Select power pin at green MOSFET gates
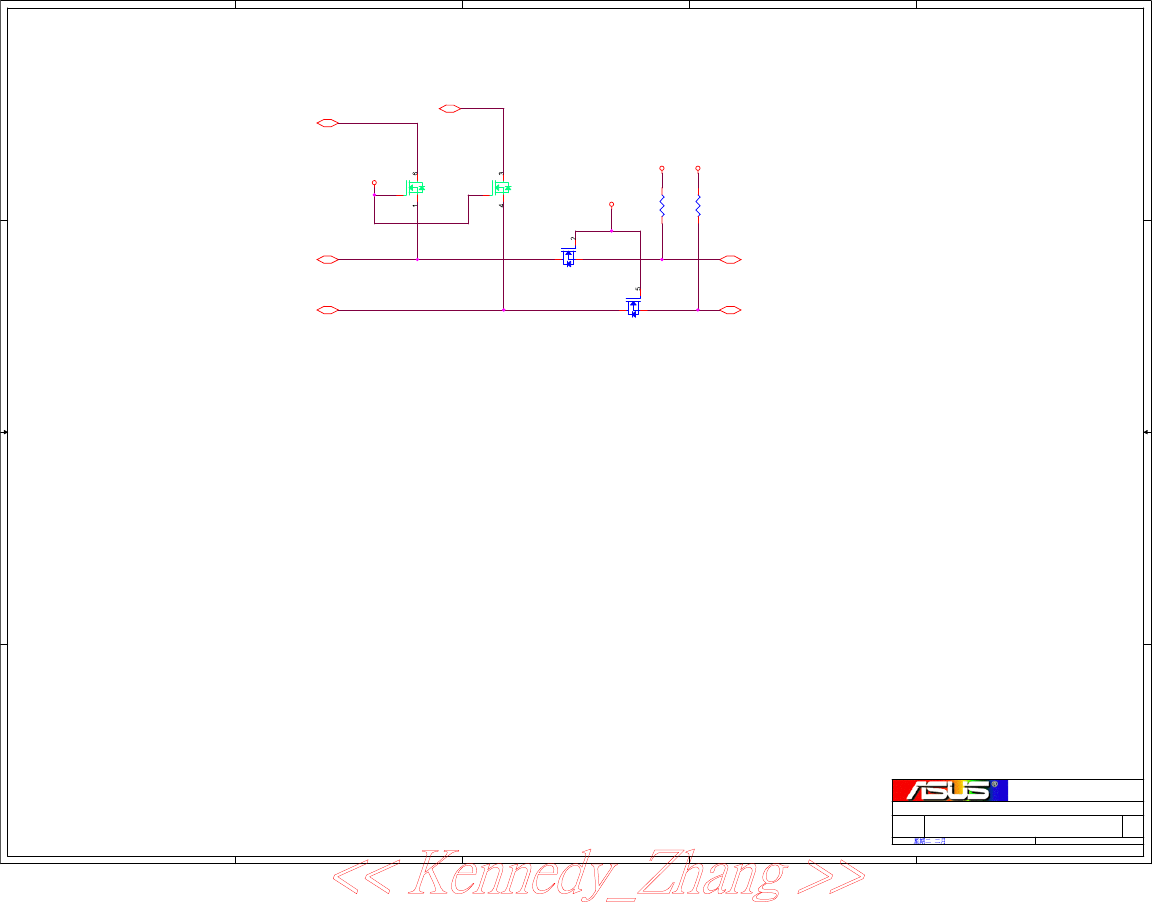The width and height of the screenshot is (1152, 902). 374,182
